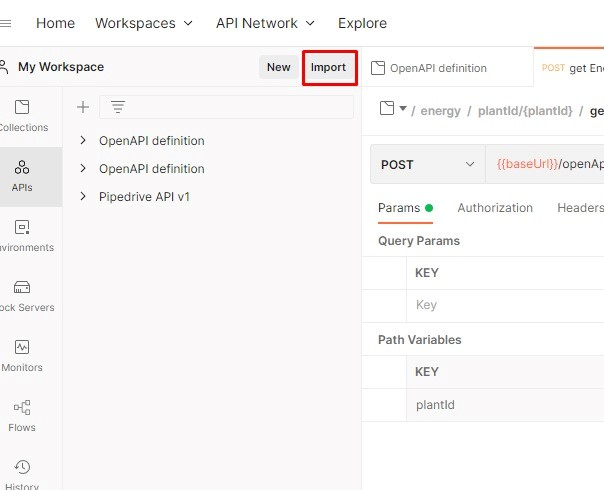The width and height of the screenshot is (604, 490).
Task: Open the Collections sidebar panel
Action: [23, 115]
